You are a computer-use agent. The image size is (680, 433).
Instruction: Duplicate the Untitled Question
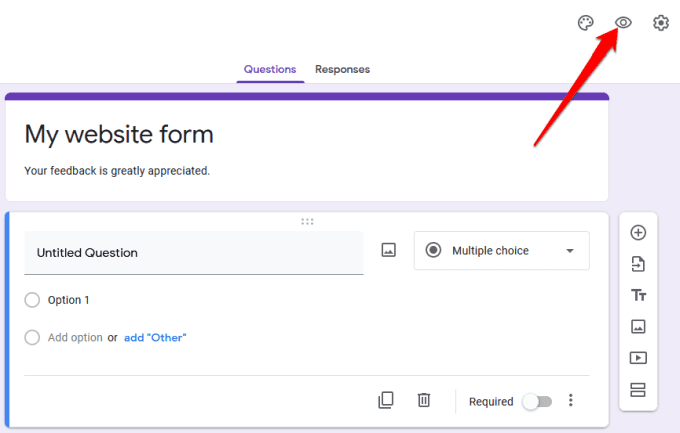tap(386, 400)
